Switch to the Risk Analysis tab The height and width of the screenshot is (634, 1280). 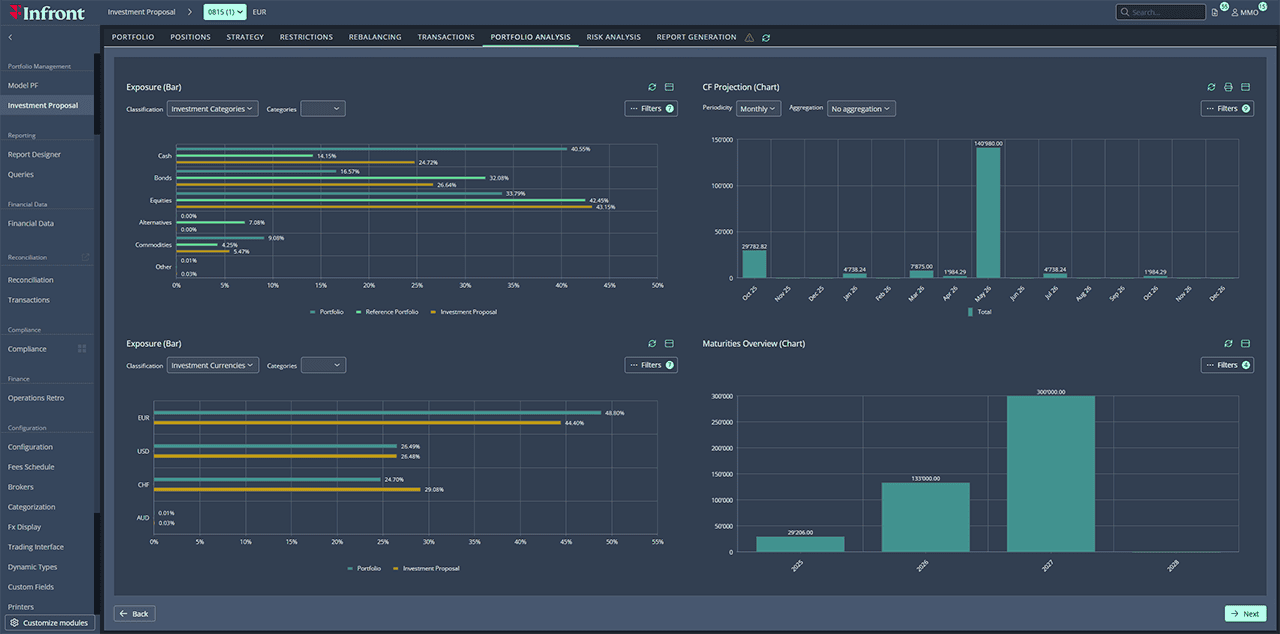613,36
